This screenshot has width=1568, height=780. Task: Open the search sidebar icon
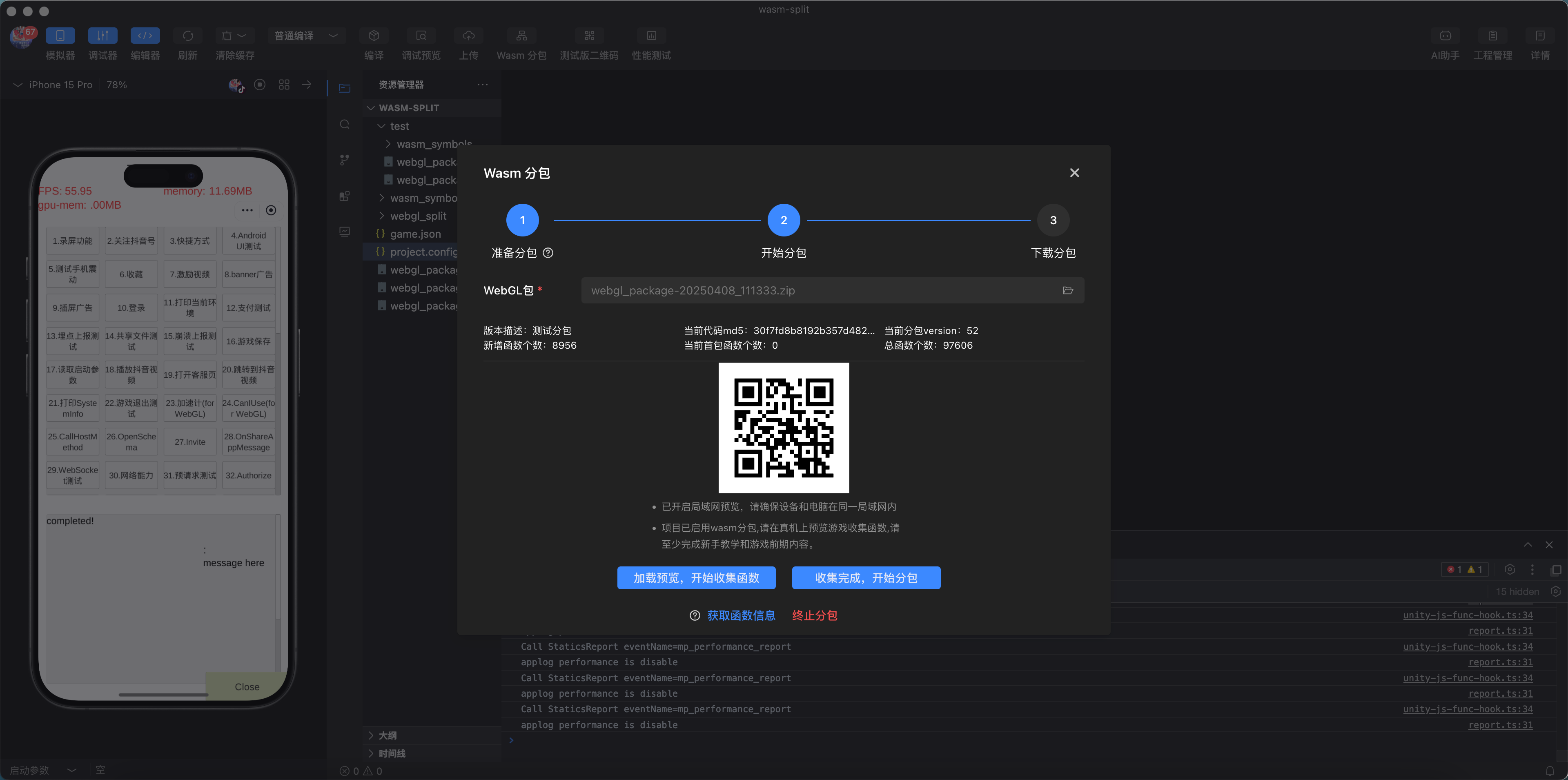pos(345,124)
